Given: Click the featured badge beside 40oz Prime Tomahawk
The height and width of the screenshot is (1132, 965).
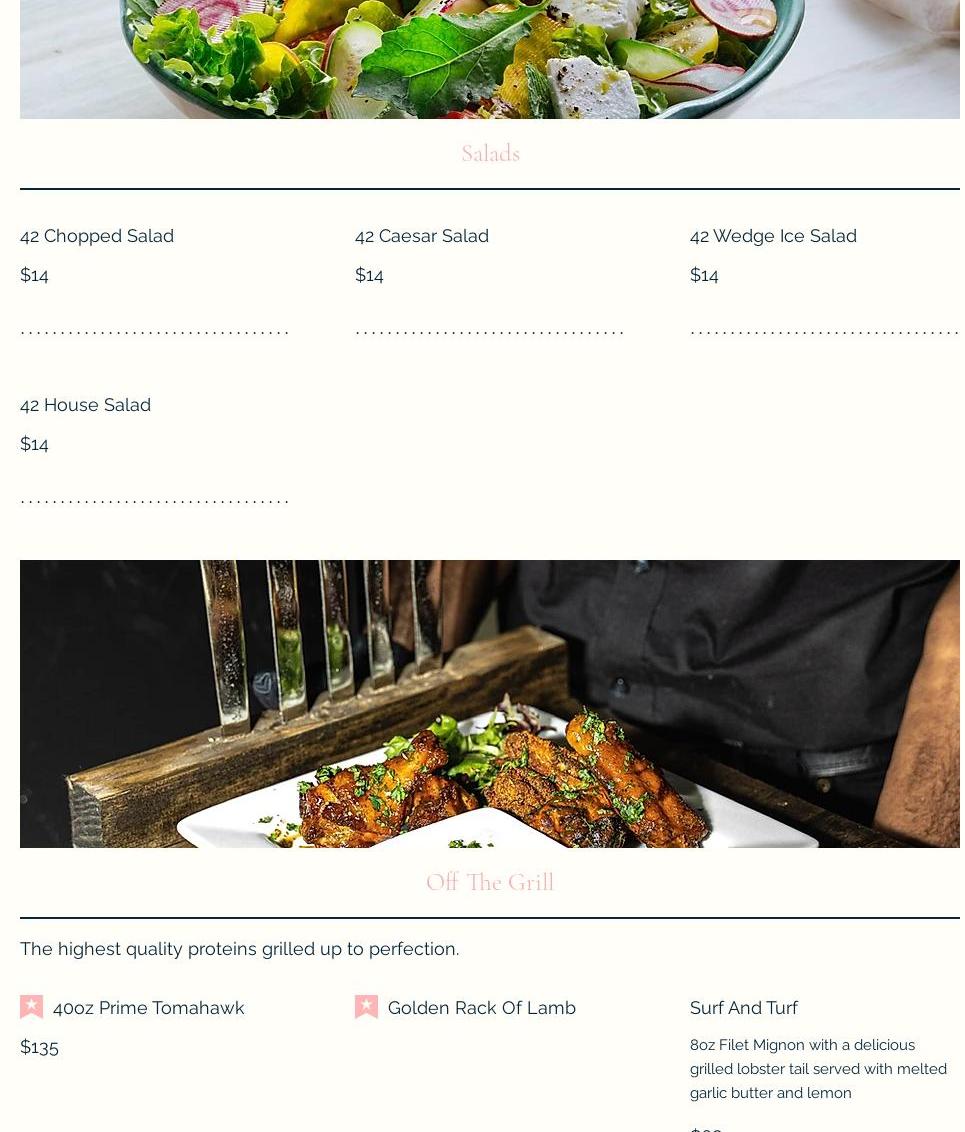Looking at the screenshot, I should (x=31, y=1007).
